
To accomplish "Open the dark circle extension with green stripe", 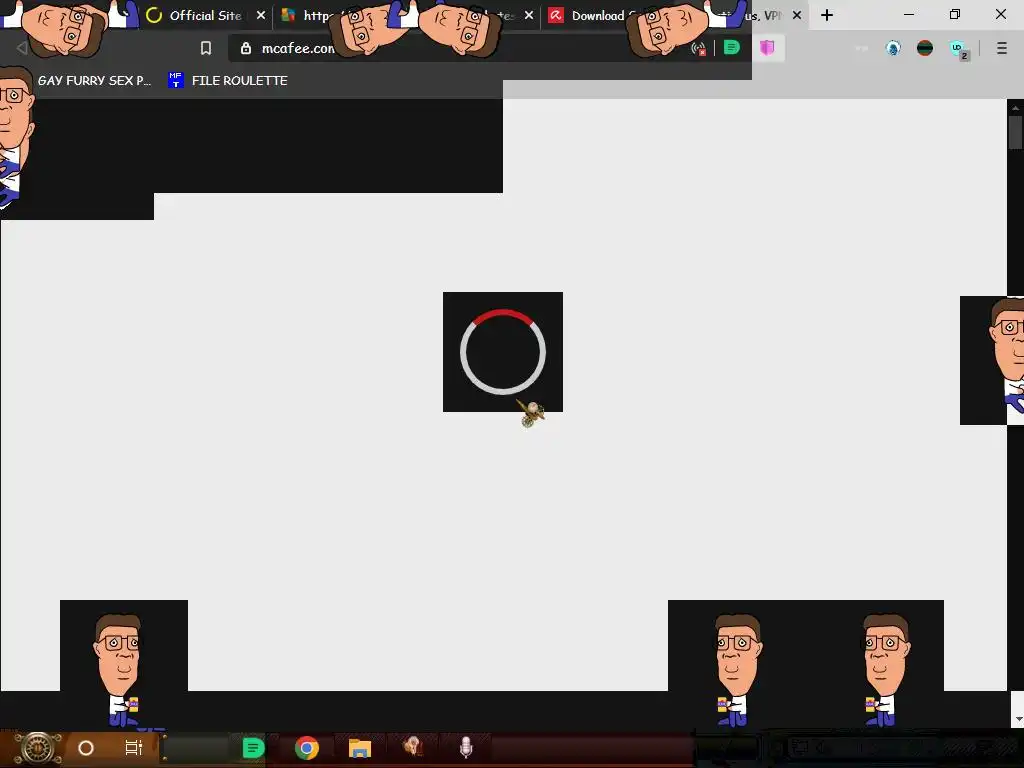I will click(x=925, y=48).
